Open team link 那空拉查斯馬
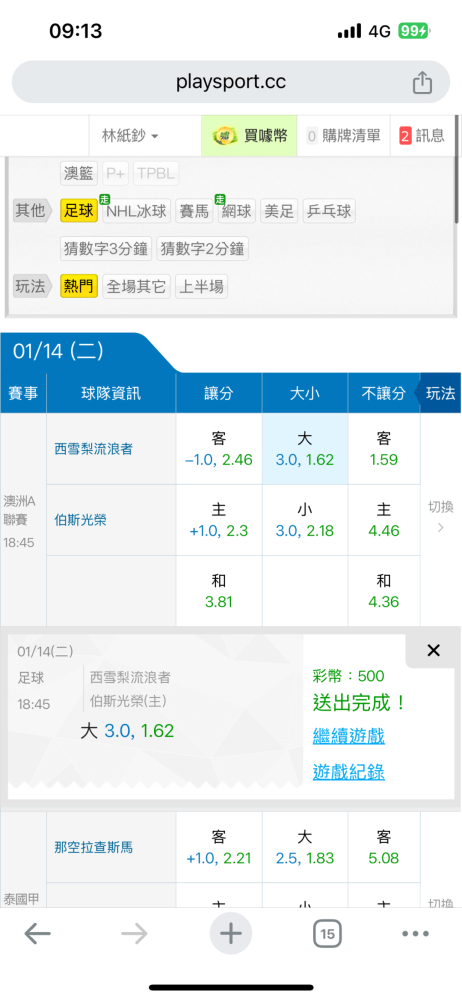The image size is (462, 1000). point(94,848)
